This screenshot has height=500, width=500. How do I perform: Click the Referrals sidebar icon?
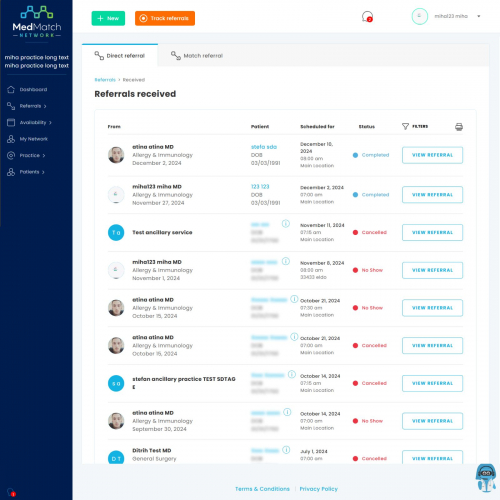click(11, 106)
